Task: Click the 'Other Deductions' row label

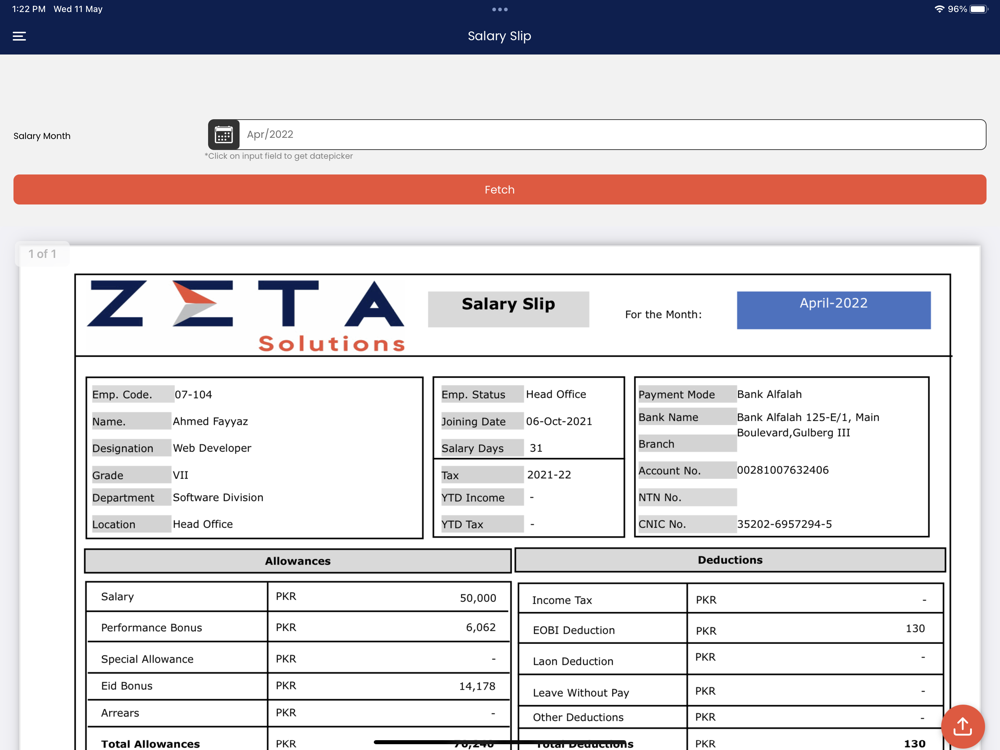Action: [578, 717]
